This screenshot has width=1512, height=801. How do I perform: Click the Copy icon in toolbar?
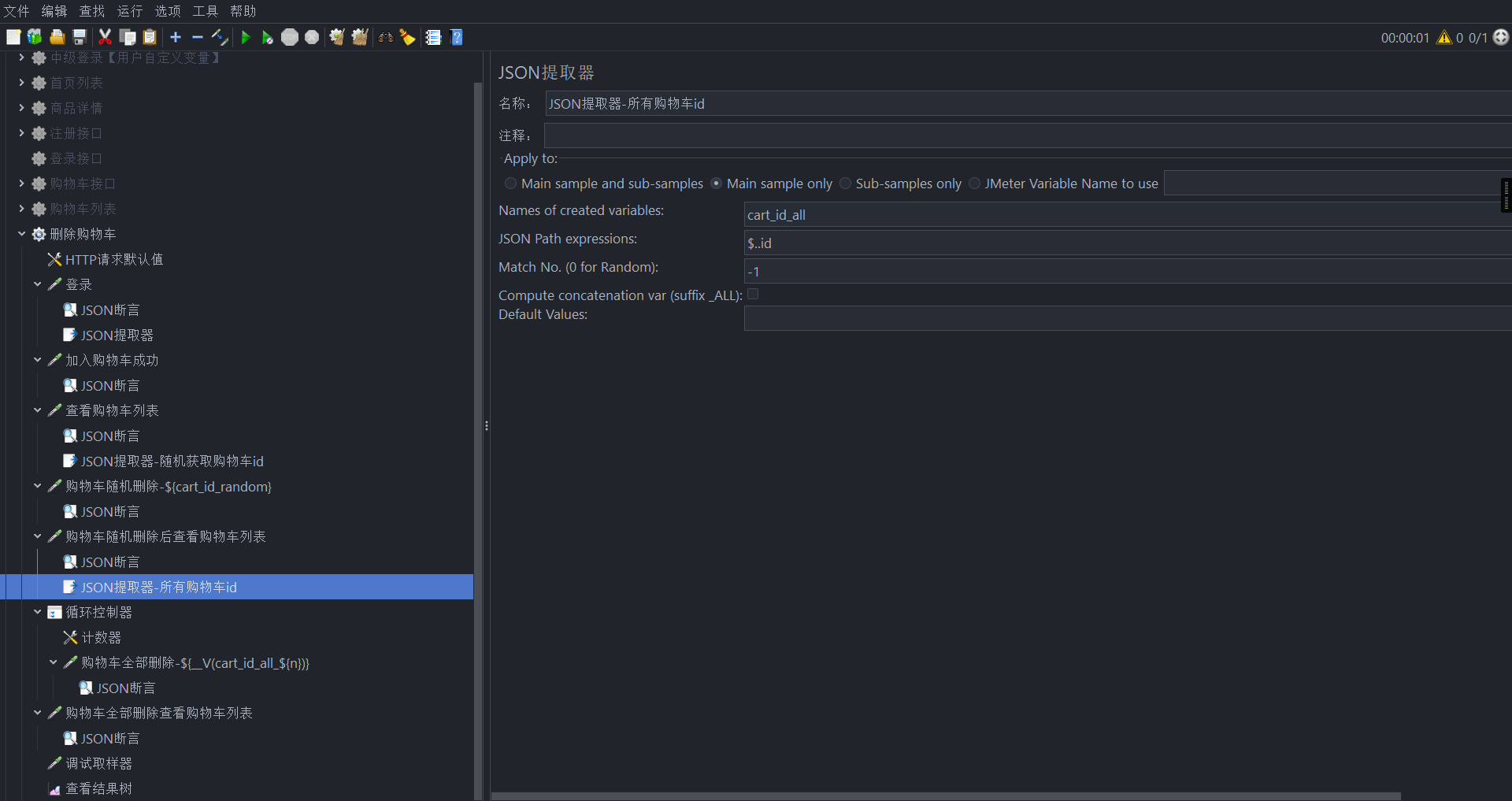point(128,37)
